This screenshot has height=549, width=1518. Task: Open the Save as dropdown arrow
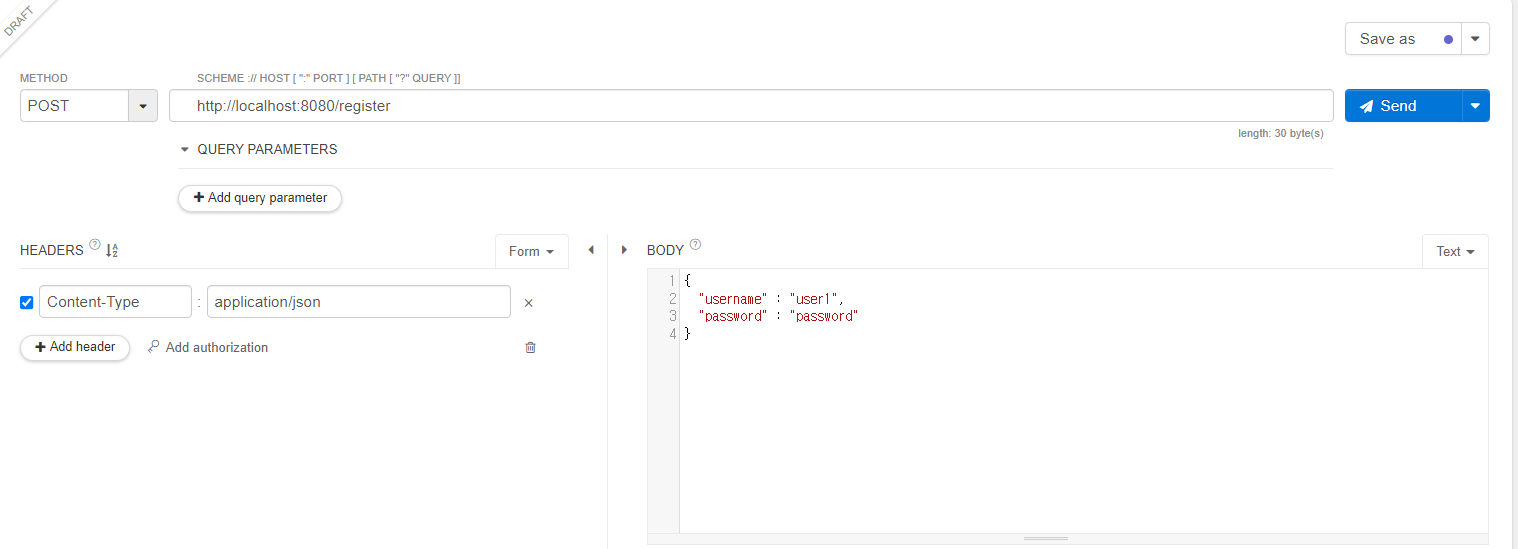(1475, 39)
